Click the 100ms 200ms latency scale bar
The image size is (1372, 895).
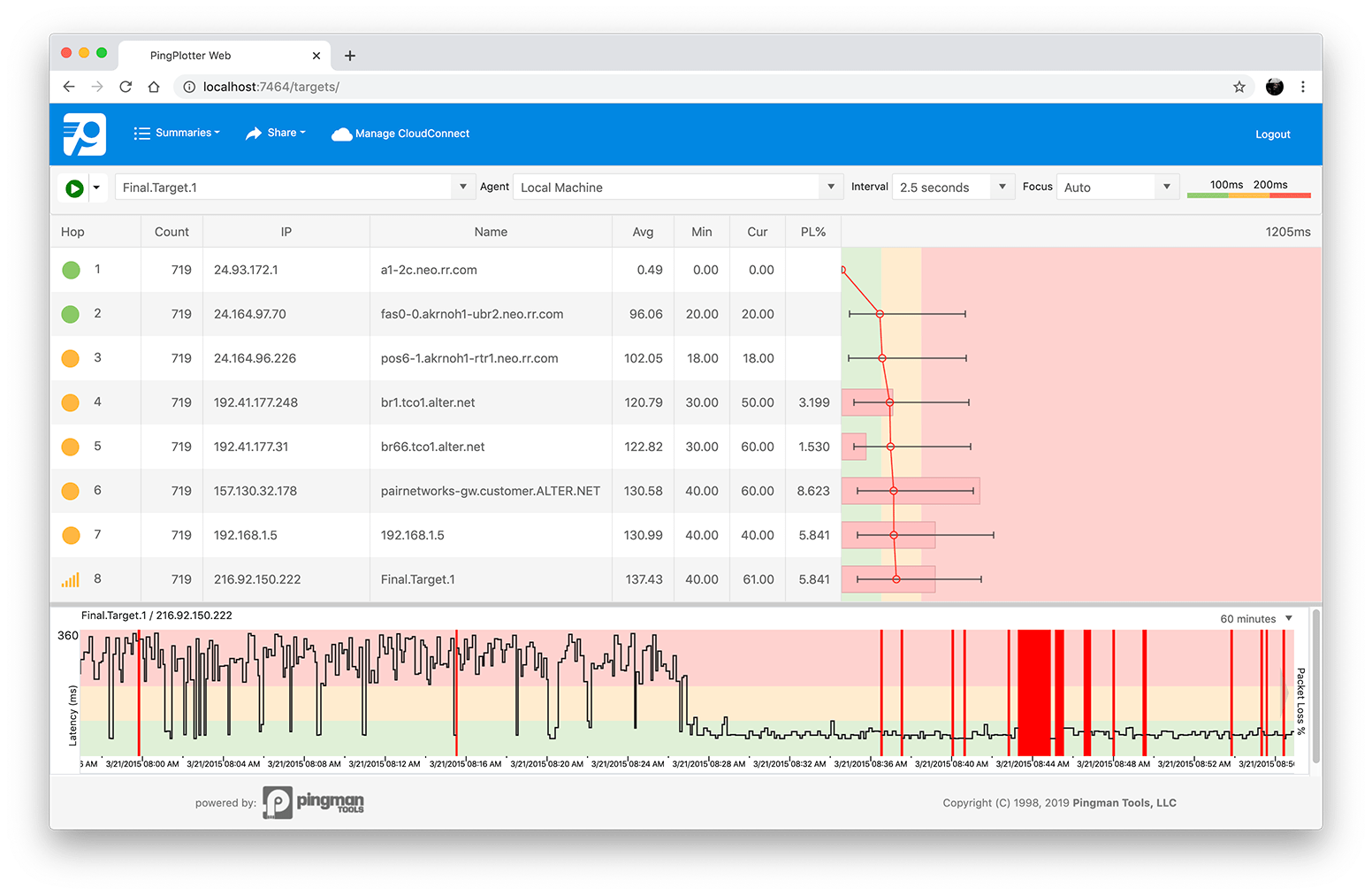(x=1248, y=188)
